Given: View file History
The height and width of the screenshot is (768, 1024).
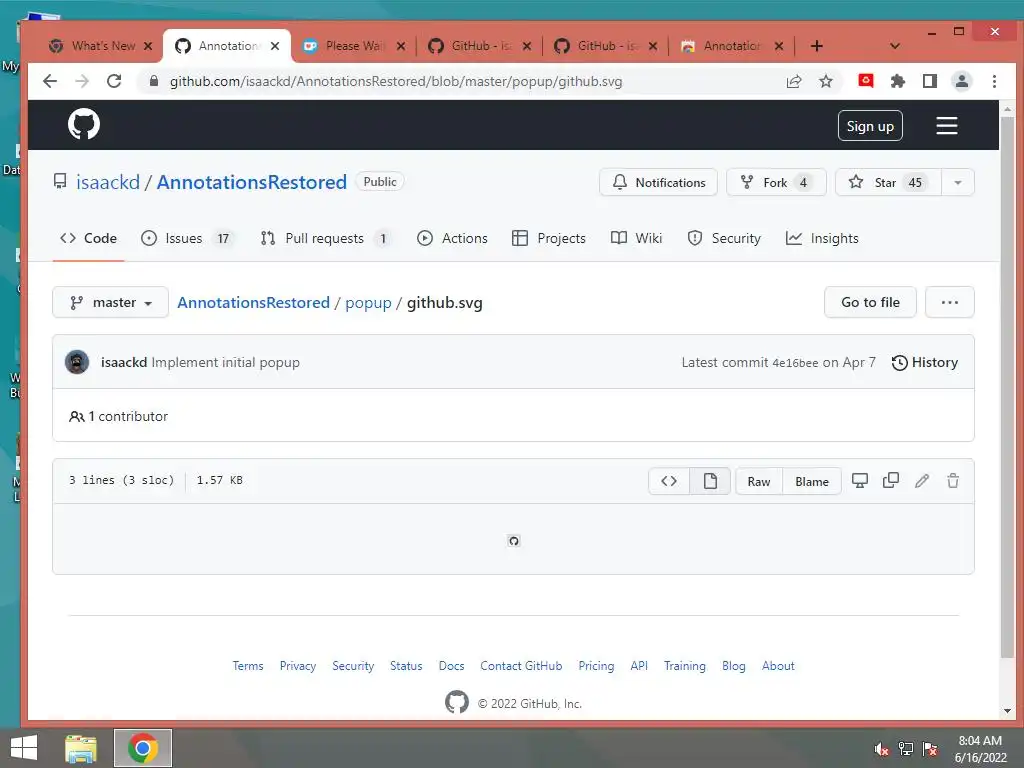Looking at the screenshot, I should (924, 362).
